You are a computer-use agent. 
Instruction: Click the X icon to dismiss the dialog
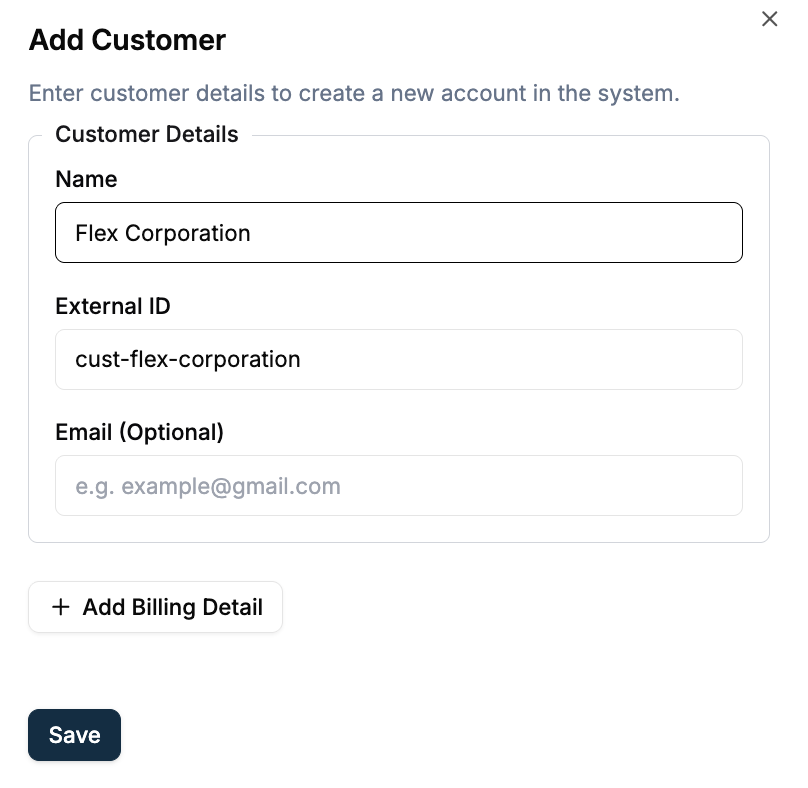(769, 19)
